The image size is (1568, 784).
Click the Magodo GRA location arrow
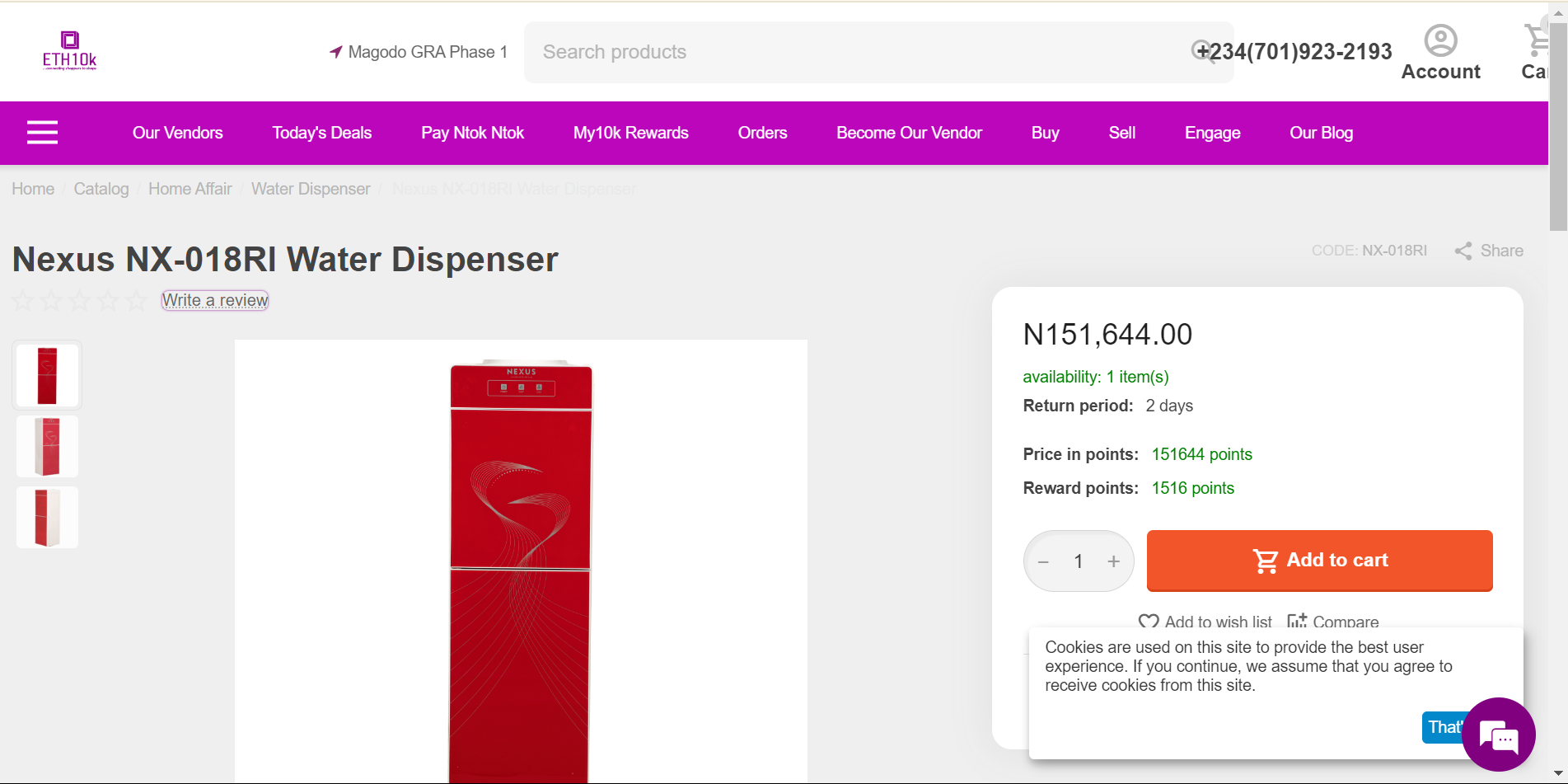click(x=335, y=52)
